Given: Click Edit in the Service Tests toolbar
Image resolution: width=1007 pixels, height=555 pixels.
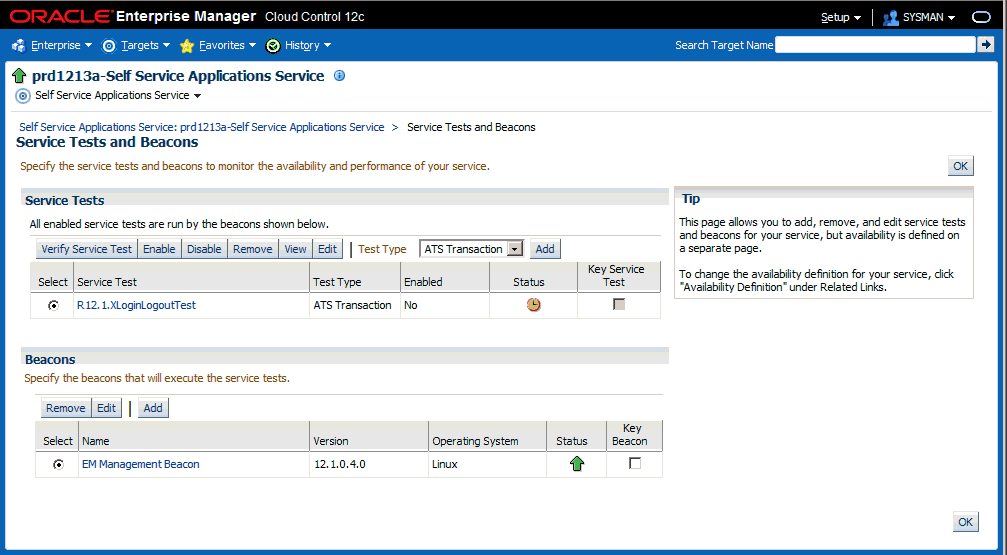Looking at the screenshot, I should click(x=328, y=249).
